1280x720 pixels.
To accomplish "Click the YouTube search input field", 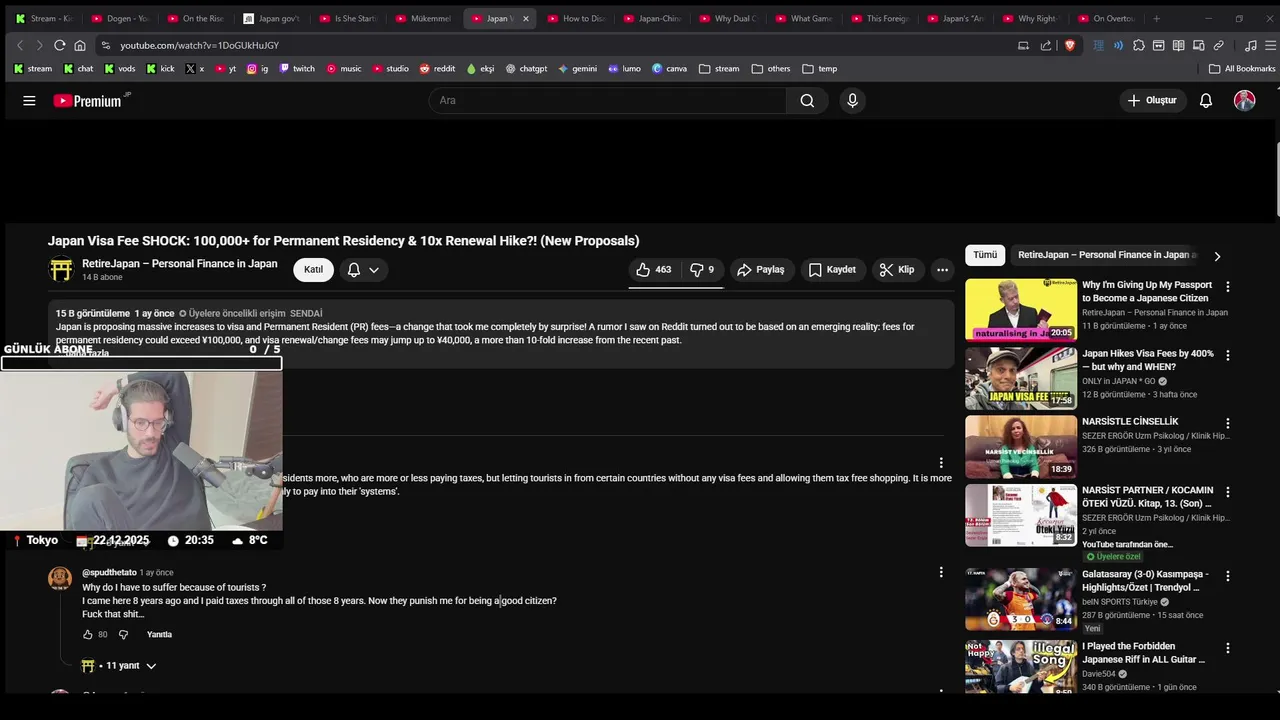I will 607,100.
